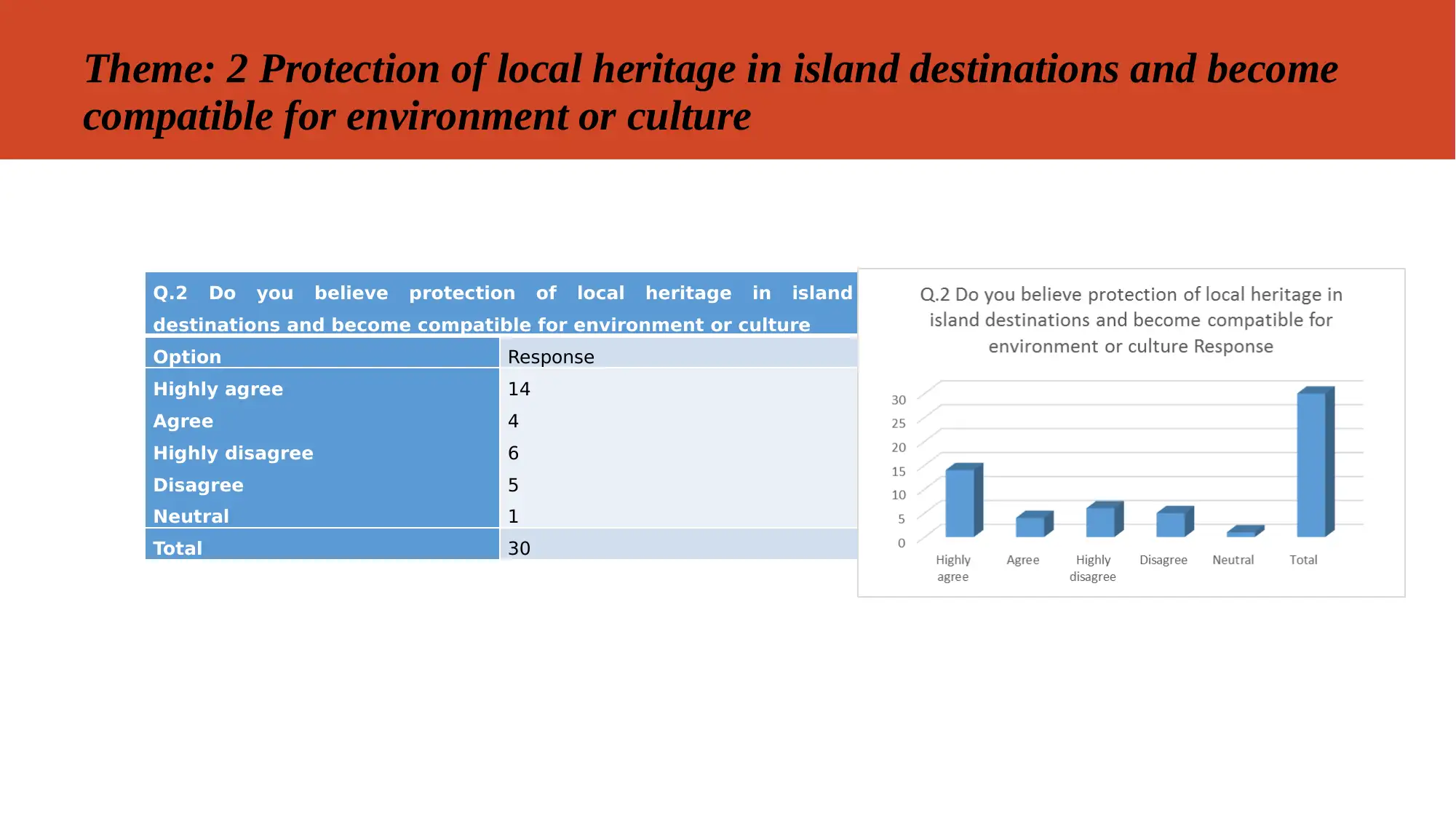Screen dimensions: 1456x819
Task: Click the '30' label on the chart's vertical axis
Action: [x=899, y=400]
